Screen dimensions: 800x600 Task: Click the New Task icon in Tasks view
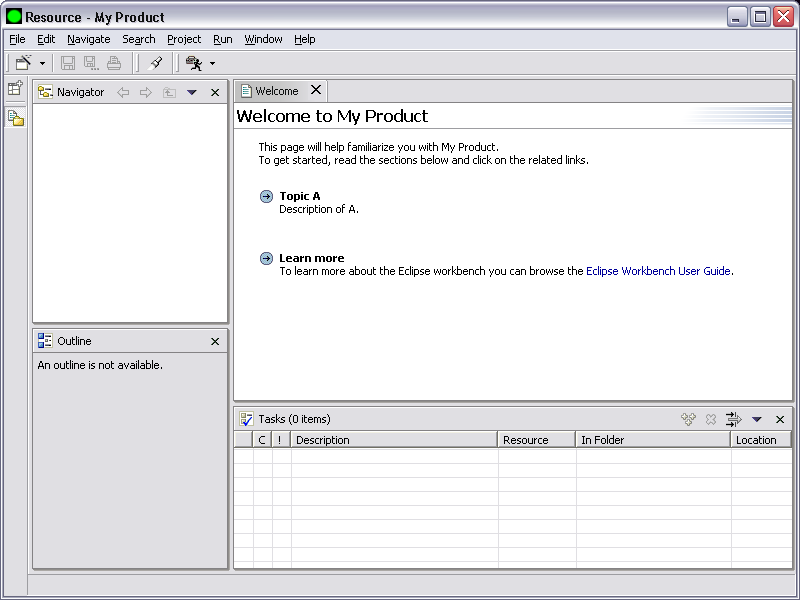click(688, 419)
